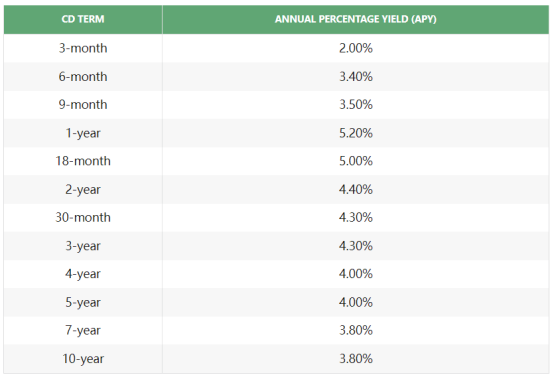
Task: Click the CD TERM column header
Action: click(83, 19)
